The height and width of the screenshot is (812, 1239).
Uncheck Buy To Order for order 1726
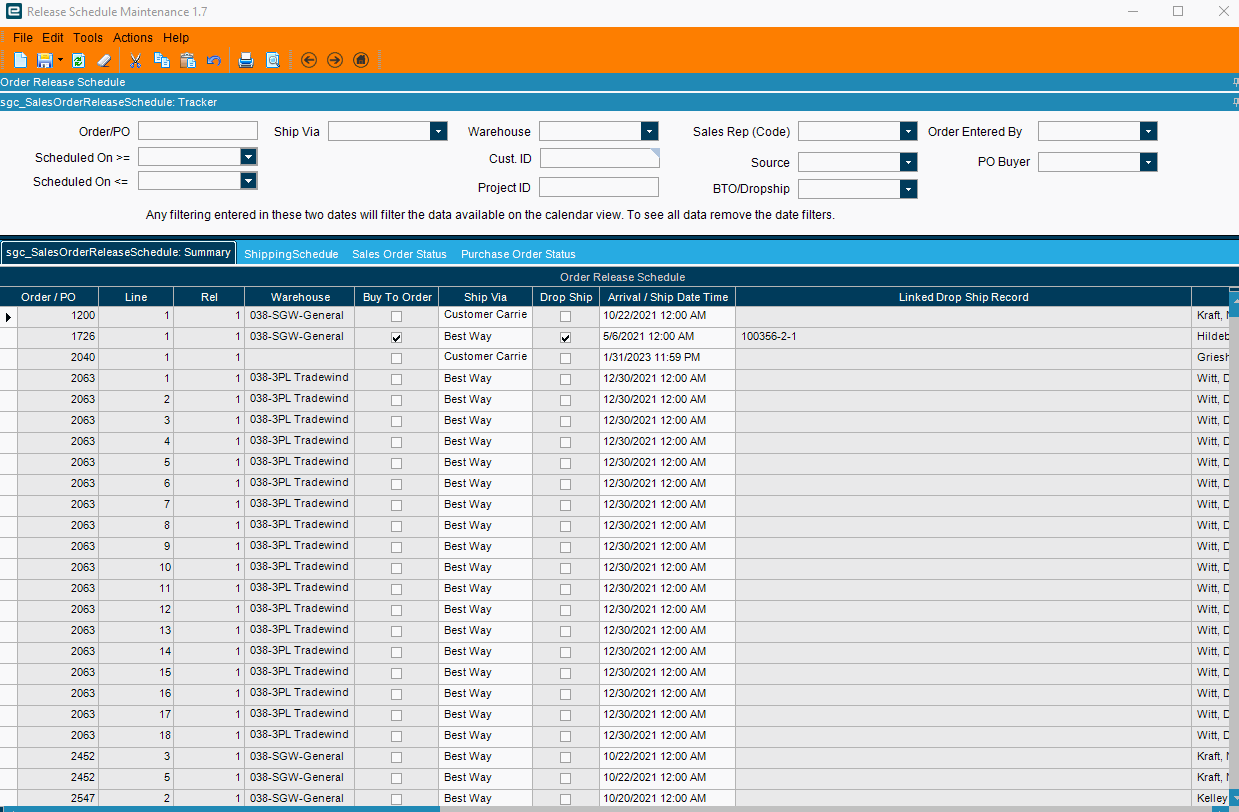click(397, 338)
